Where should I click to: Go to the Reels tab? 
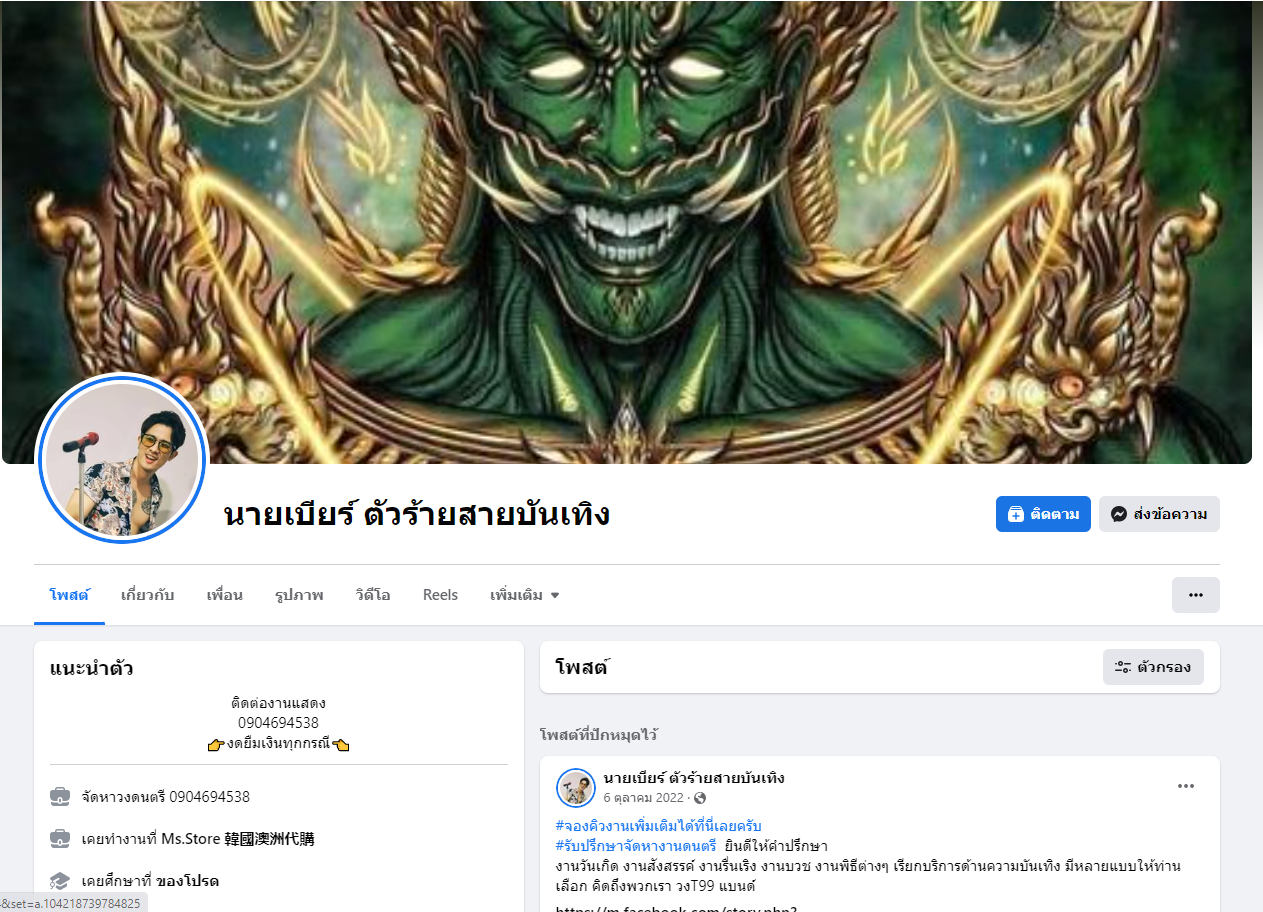tap(440, 595)
